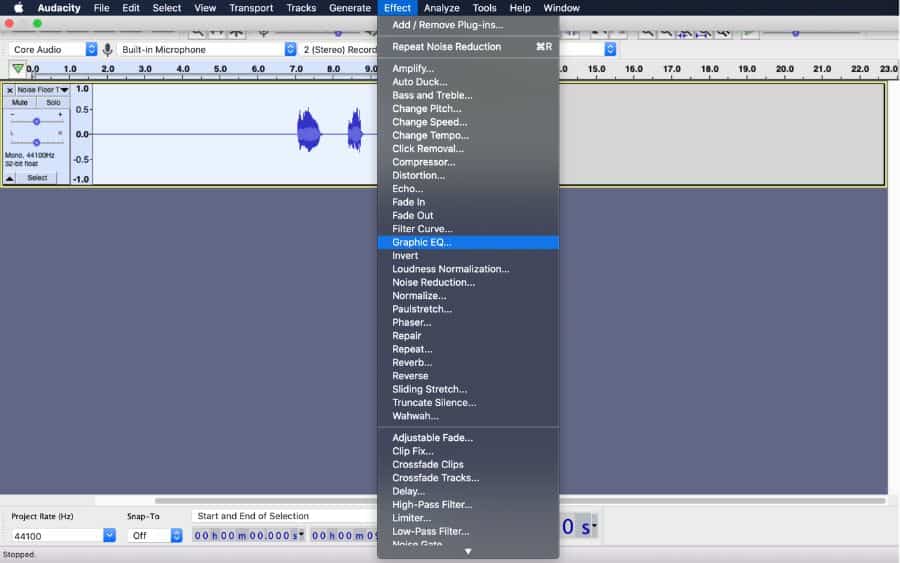Select the highlighted Graphic EQ effect
The width and height of the screenshot is (900, 563).
pyautogui.click(x=468, y=242)
